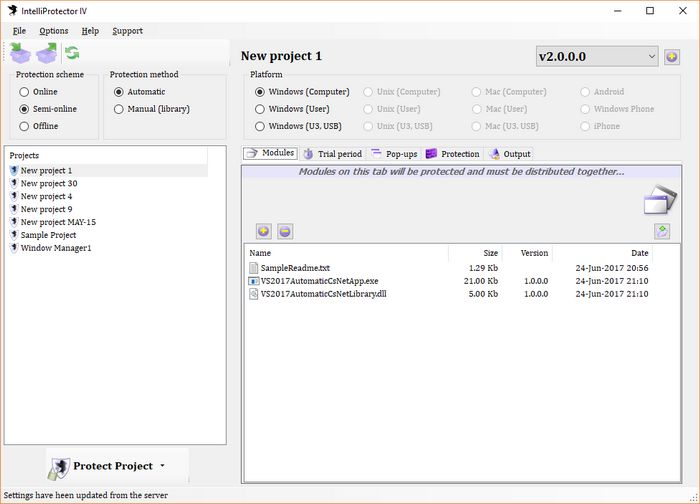Choose Windows (User) platform option
Image resolution: width=700 pixels, height=504 pixels.
coord(261,109)
